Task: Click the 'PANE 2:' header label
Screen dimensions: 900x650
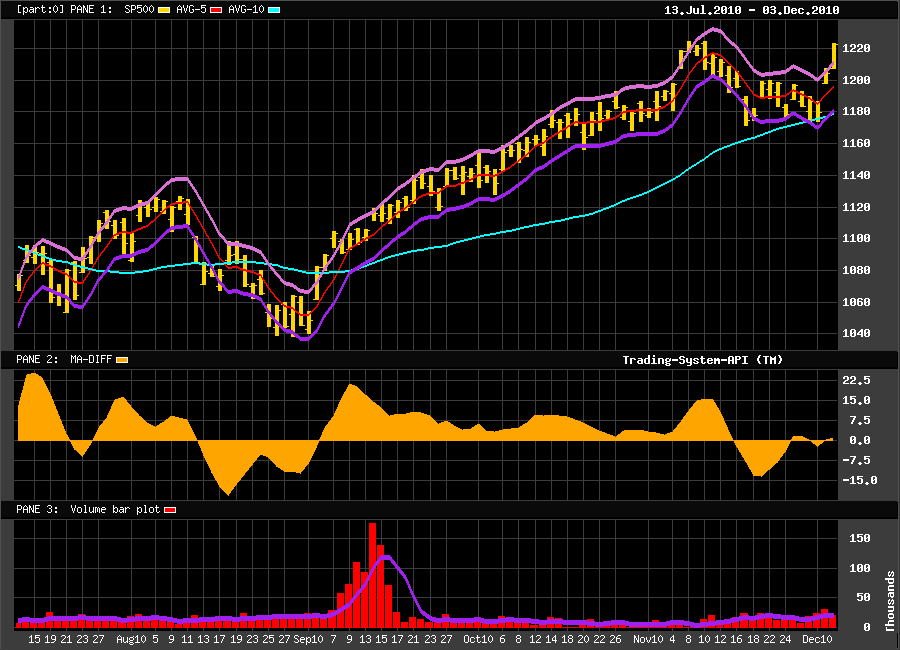Action: coord(37,359)
